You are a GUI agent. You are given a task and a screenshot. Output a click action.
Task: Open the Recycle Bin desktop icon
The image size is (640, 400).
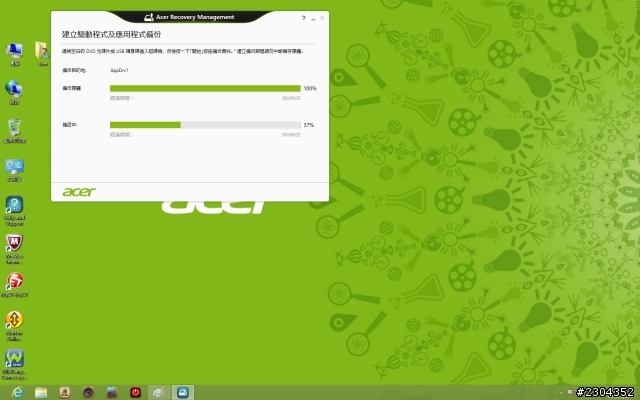[14, 127]
